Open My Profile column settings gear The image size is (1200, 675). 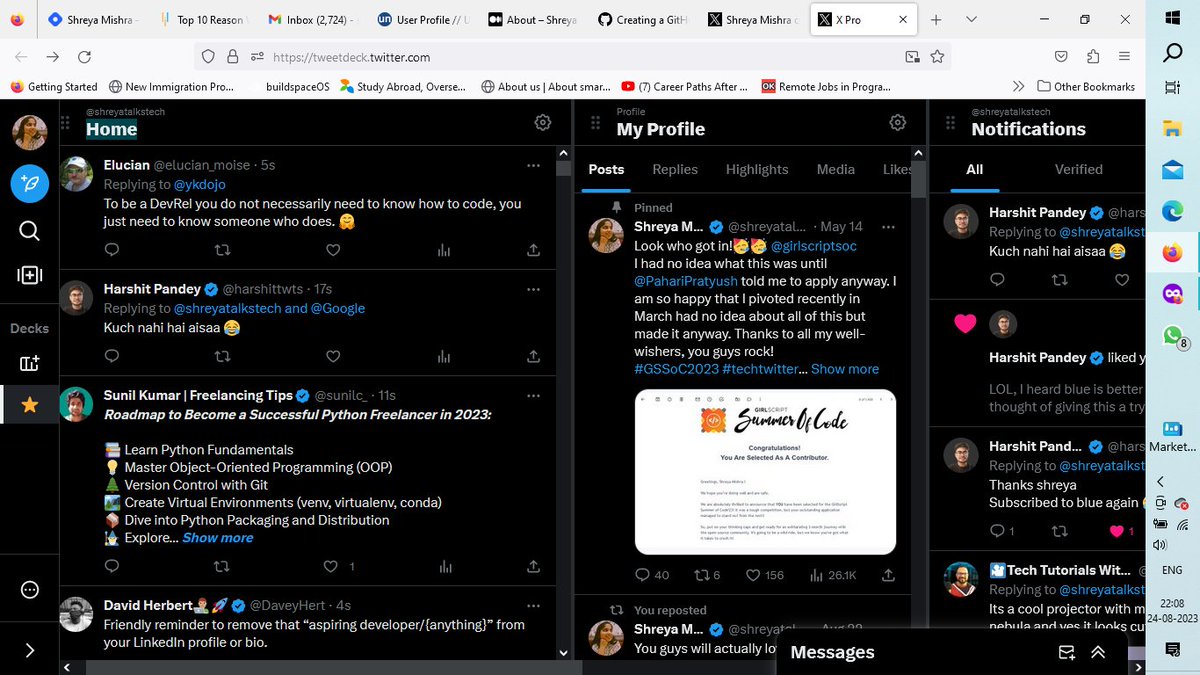[898, 123]
